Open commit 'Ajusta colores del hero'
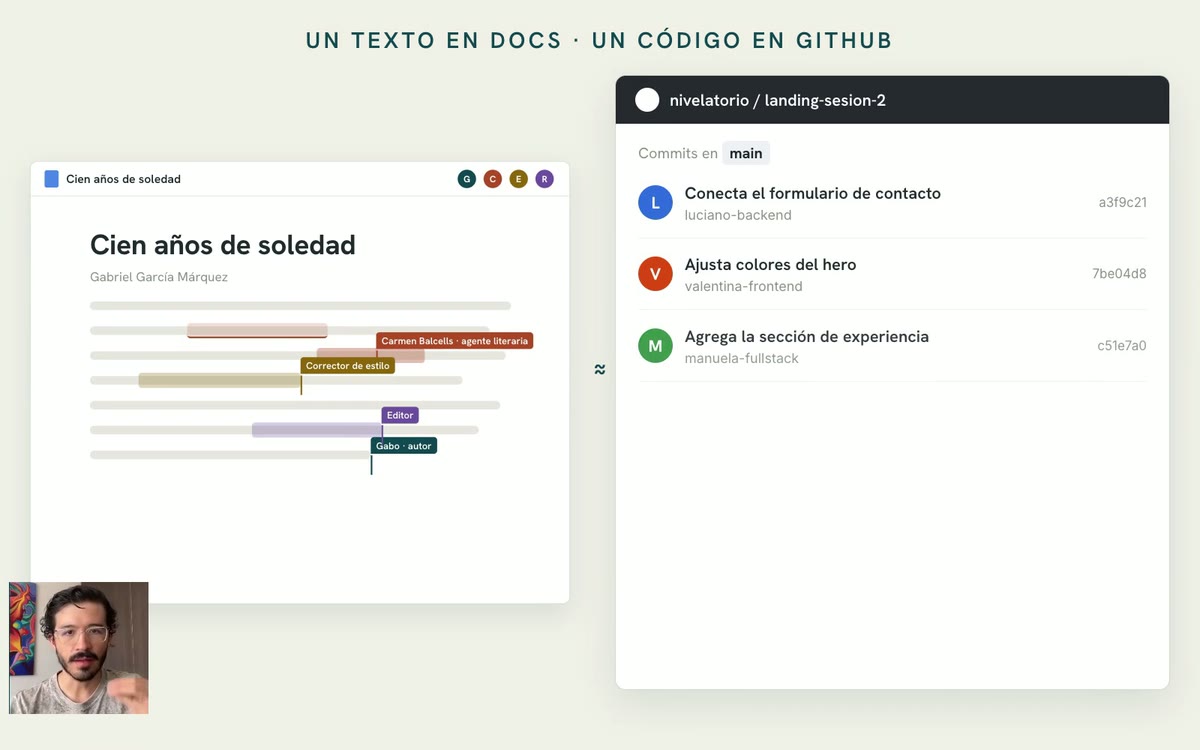This screenshot has width=1200, height=750. 770,265
